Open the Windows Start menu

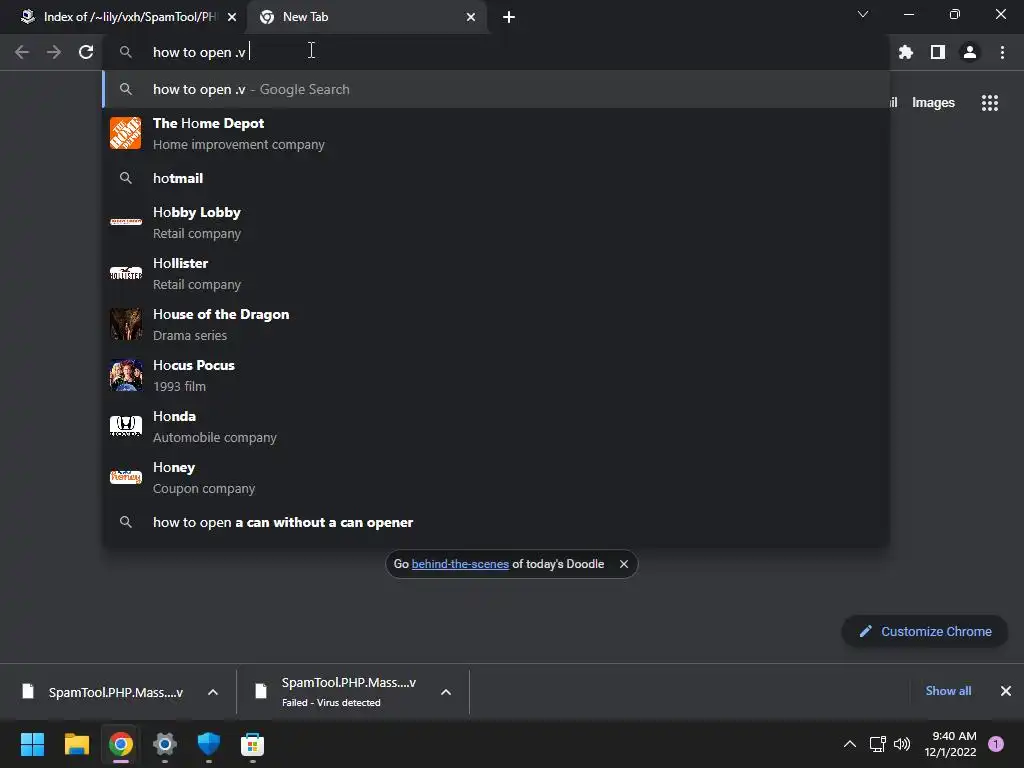[32, 744]
